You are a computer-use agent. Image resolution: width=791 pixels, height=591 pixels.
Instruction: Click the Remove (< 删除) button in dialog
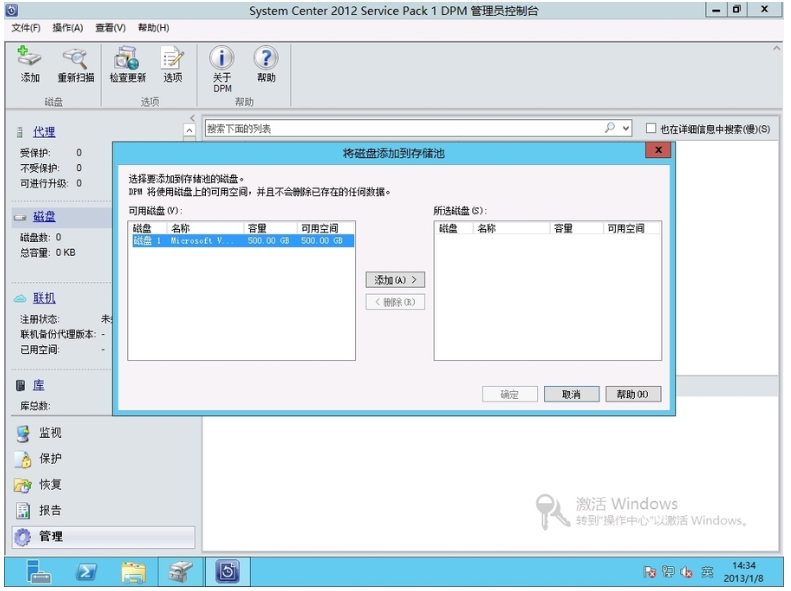(x=395, y=302)
